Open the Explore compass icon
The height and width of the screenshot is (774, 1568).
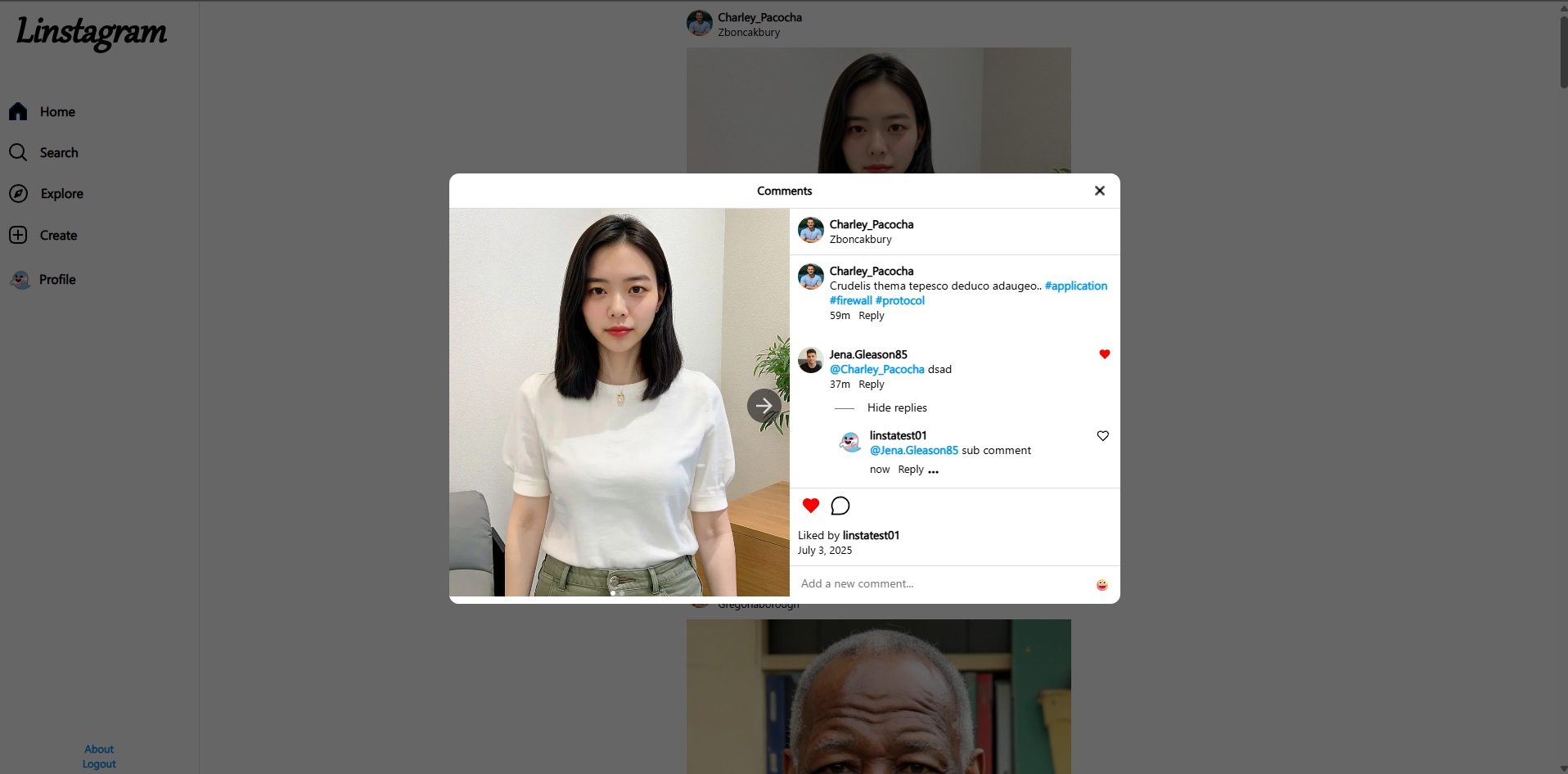point(18,194)
